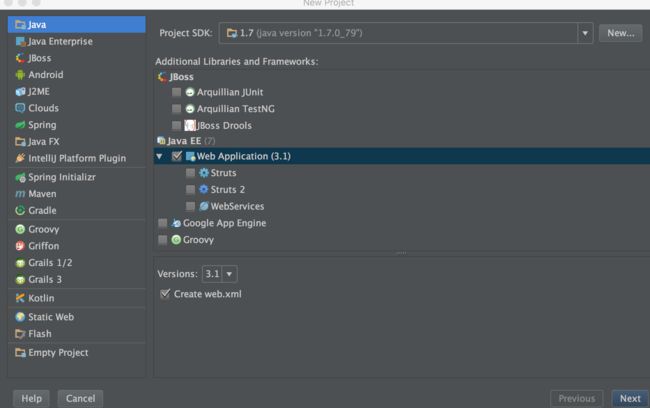Viewport: 650px width, 408px height.
Task: Click the J2ME icon
Action: [20, 92]
